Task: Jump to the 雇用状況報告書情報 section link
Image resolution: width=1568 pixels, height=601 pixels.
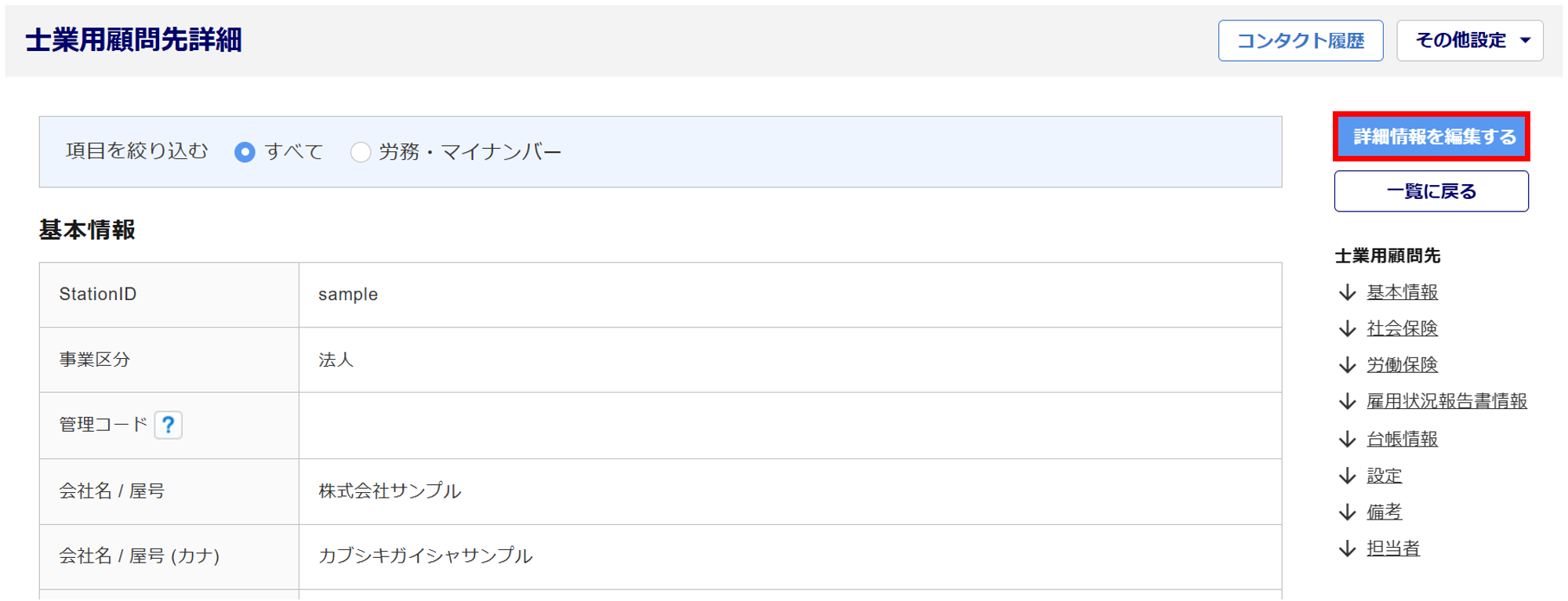Action: [1446, 401]
